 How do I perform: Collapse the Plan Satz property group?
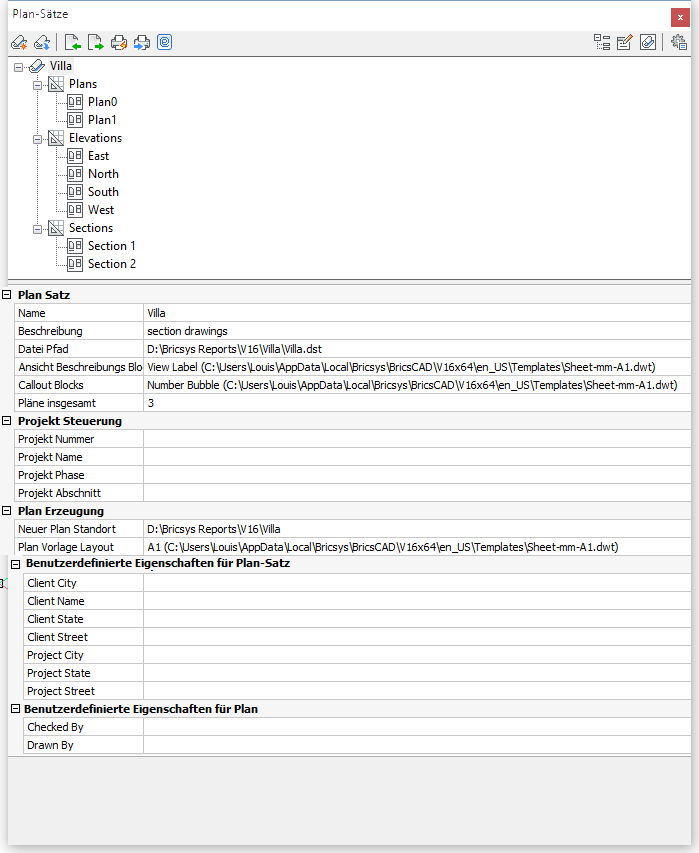pyautogui.click(x=7, y=295)
